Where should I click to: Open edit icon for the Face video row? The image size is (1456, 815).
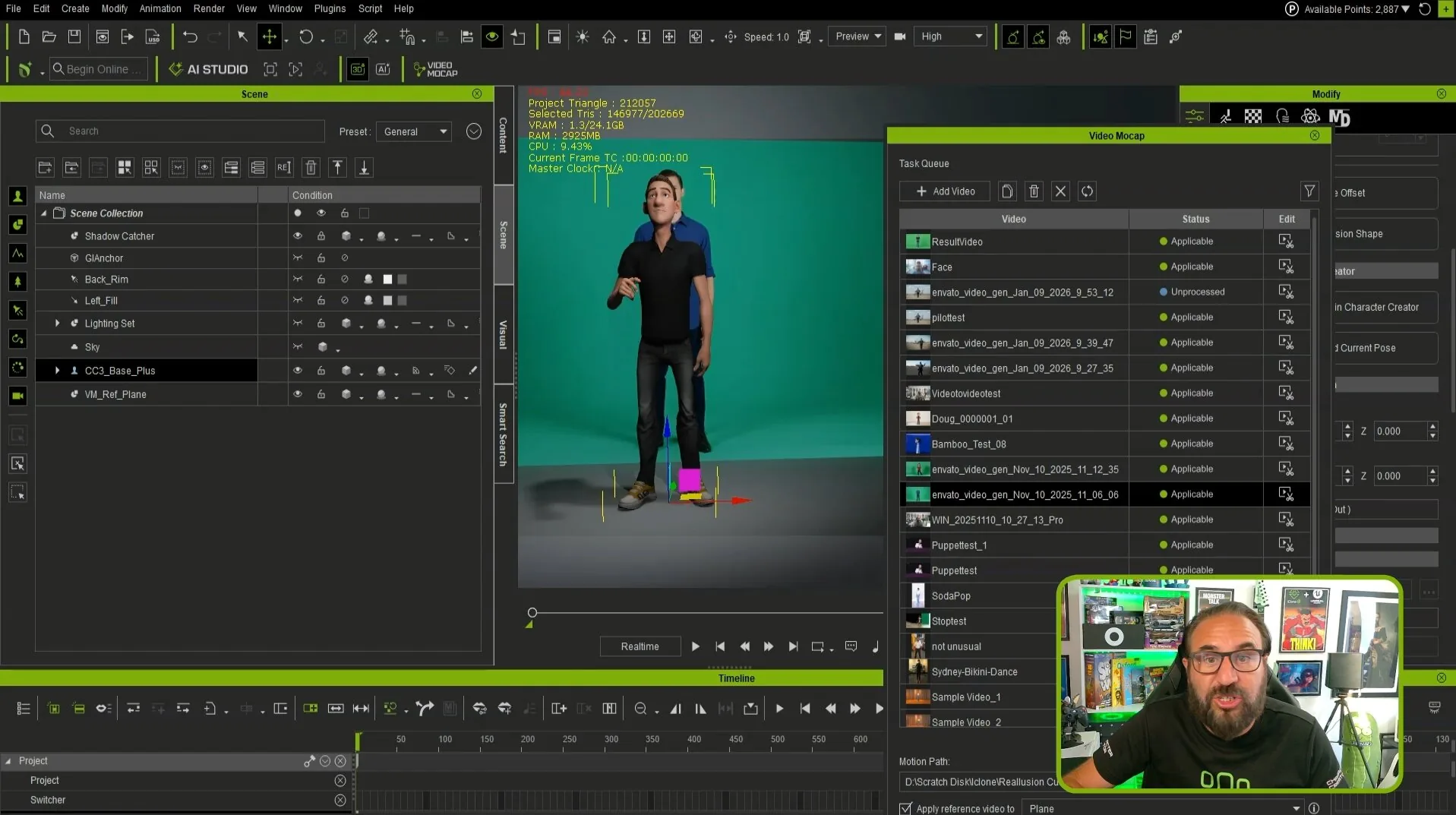click(x=1286, y=267)
